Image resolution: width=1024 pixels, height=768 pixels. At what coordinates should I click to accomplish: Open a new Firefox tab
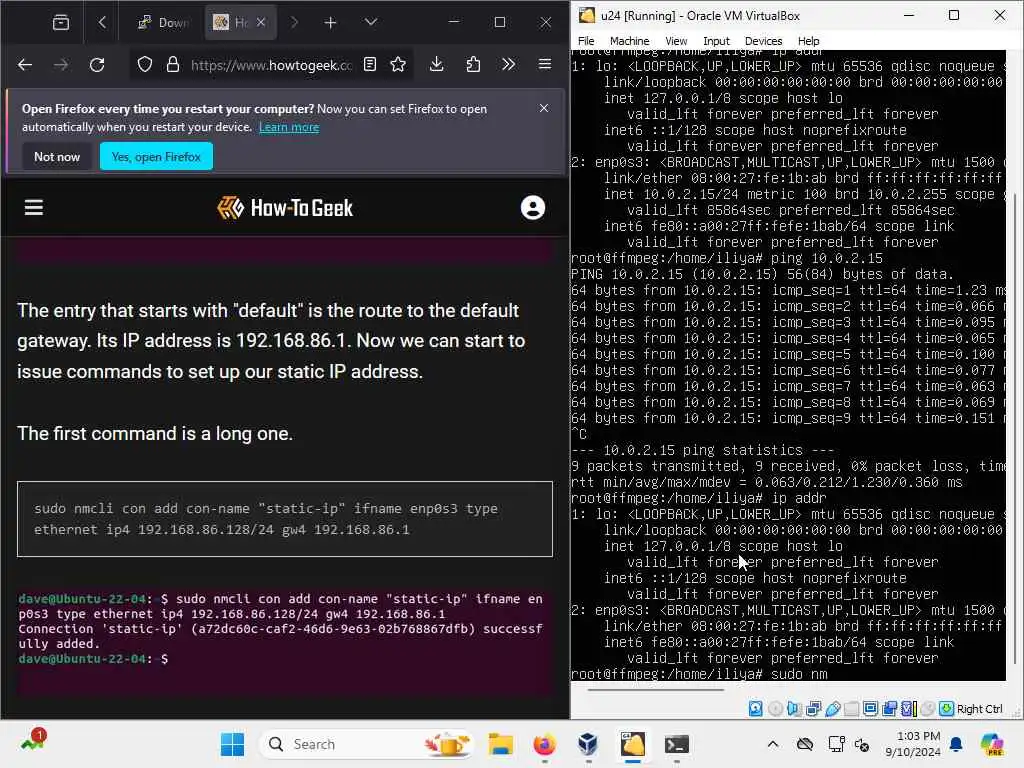330,23
